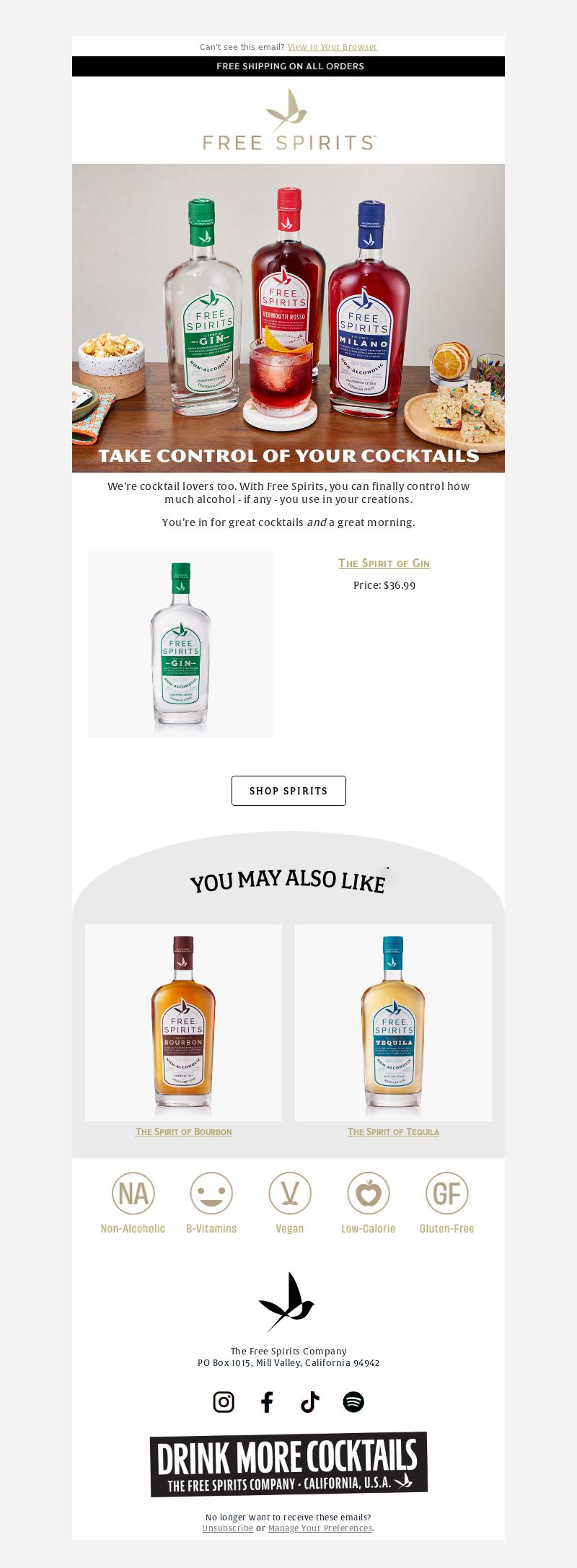
Task: Open the Facebook social icon
Action: tap(267, 1402)
